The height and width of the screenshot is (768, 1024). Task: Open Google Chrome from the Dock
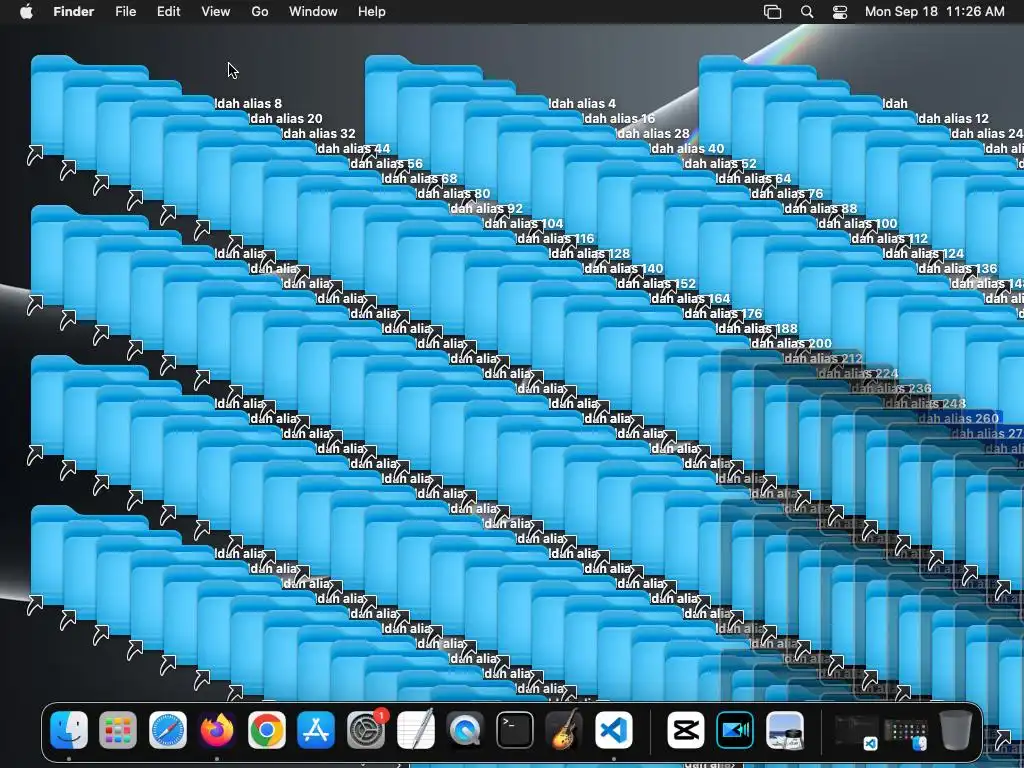pyautogui.click(x=266, y=729)
